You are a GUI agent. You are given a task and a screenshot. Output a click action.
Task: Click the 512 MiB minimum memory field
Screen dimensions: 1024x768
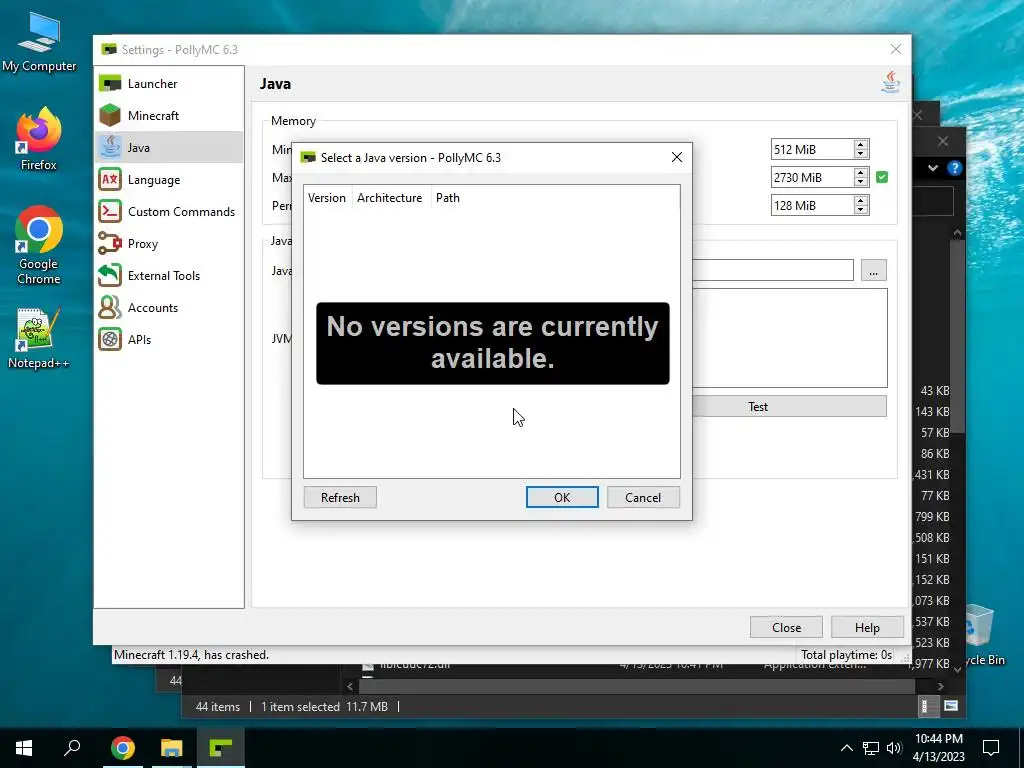pos(812,150)
